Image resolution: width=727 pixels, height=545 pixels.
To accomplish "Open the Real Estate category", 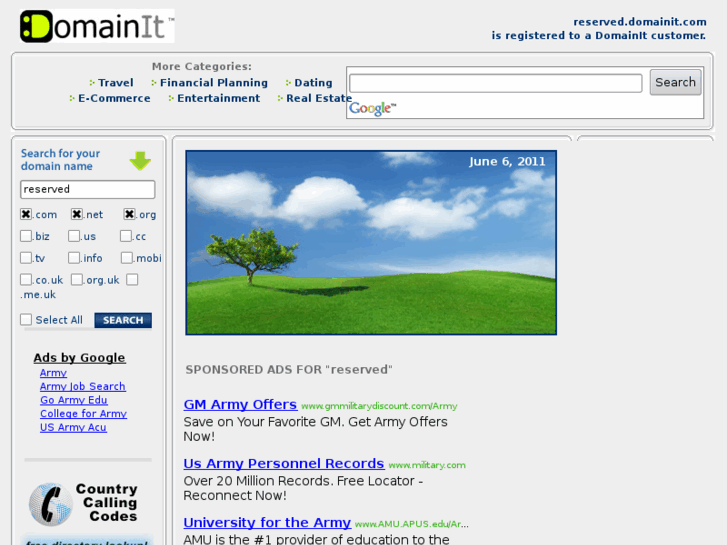I will pyautogui.click(x=319, y=98).
